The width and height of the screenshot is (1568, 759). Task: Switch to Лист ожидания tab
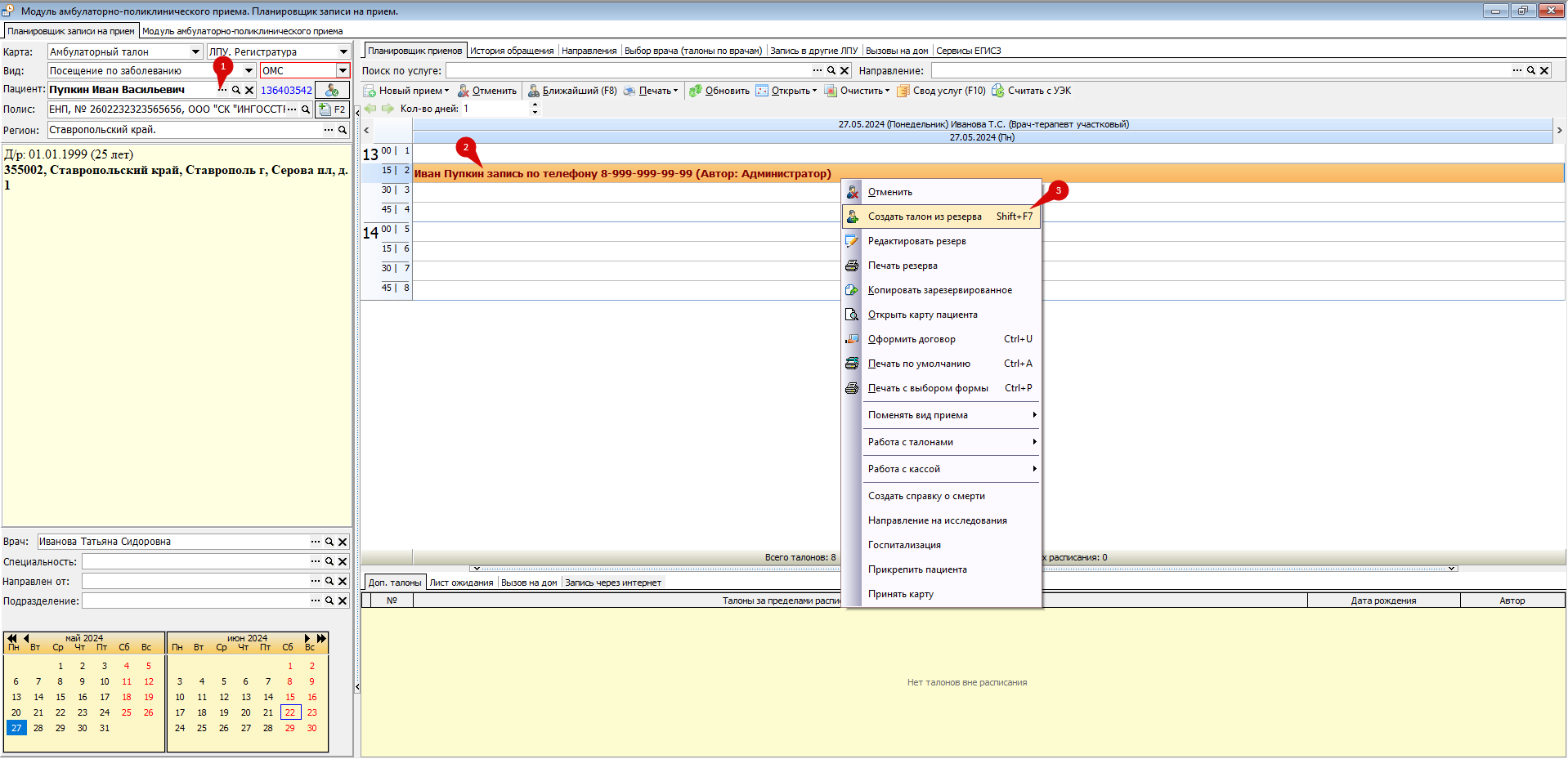(x=462, y=583)
